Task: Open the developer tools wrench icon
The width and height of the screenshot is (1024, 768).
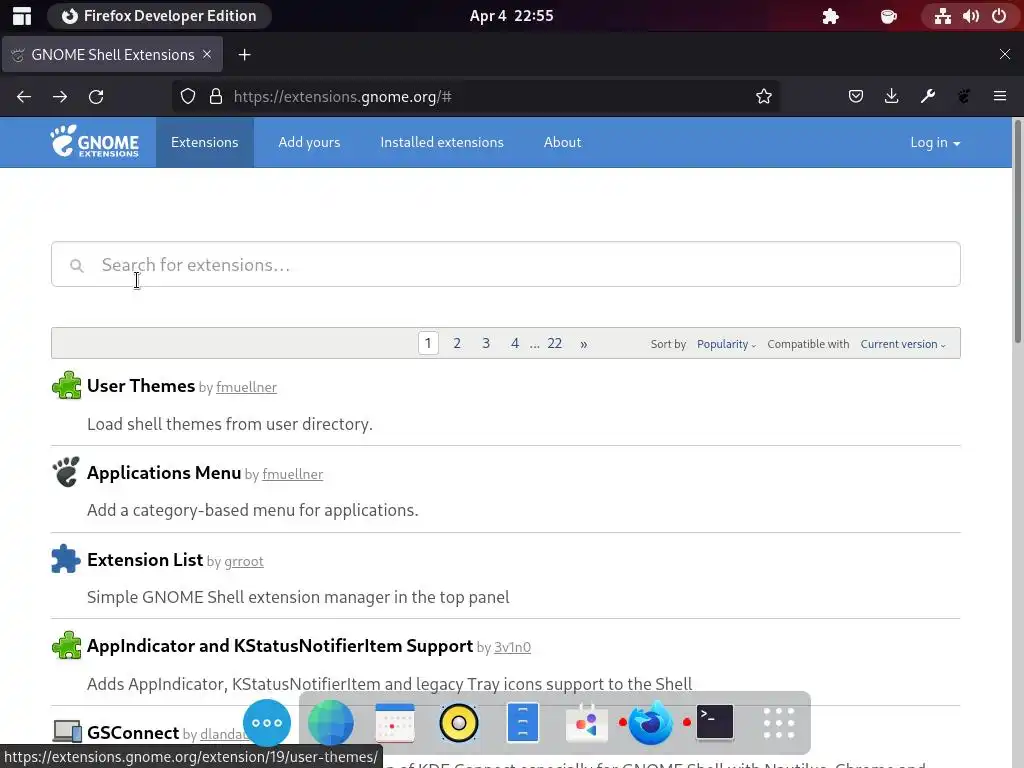Action: click(927, 97)
